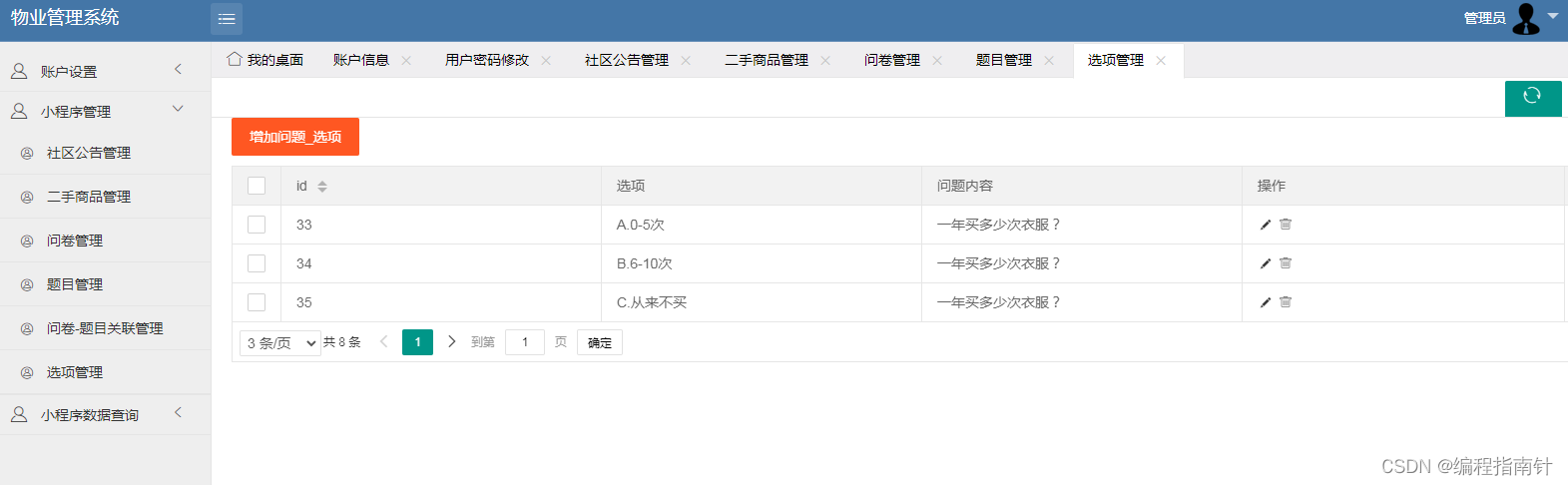Delete row 34 with the trash icon
The height and width of the screenshot is (485, 1568).
click(1286, 263)
